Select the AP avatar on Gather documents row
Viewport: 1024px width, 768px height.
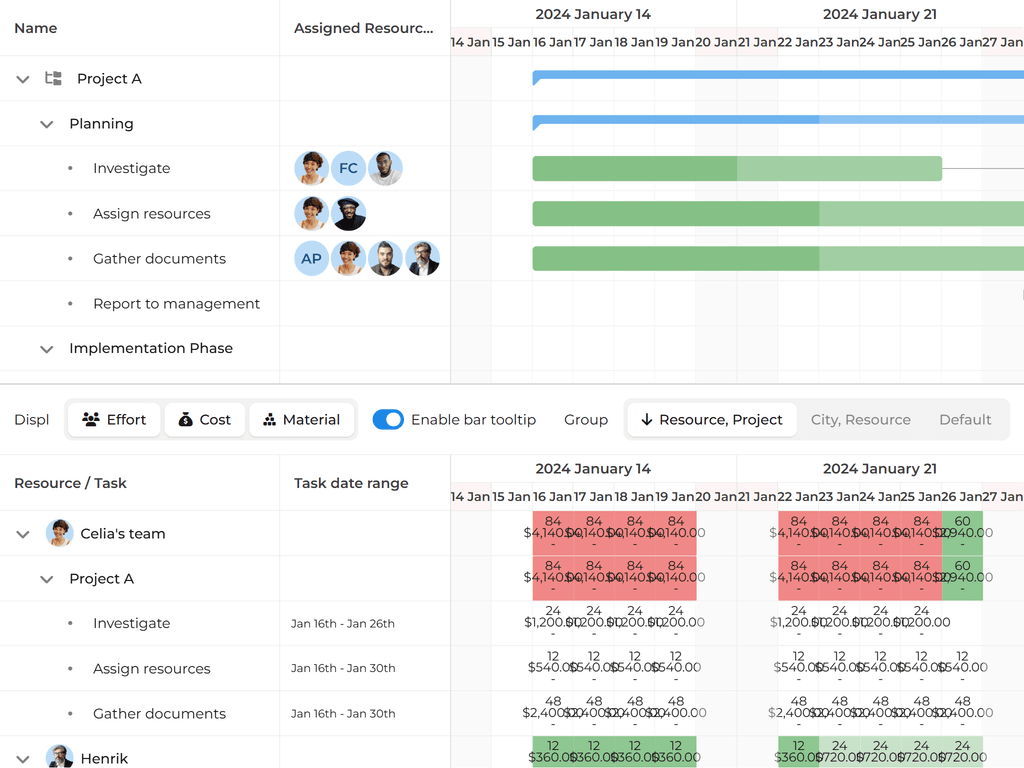click(x=311, y=258)
